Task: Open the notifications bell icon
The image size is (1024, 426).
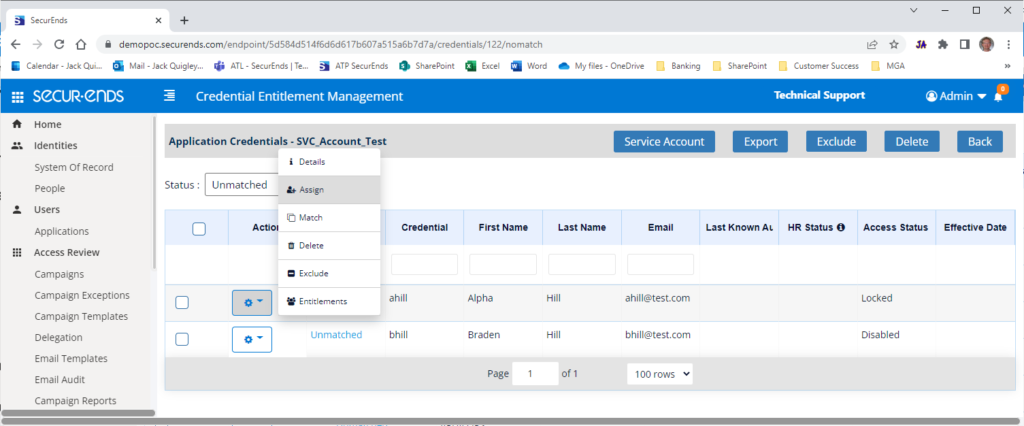Action: tap(998, 96)
